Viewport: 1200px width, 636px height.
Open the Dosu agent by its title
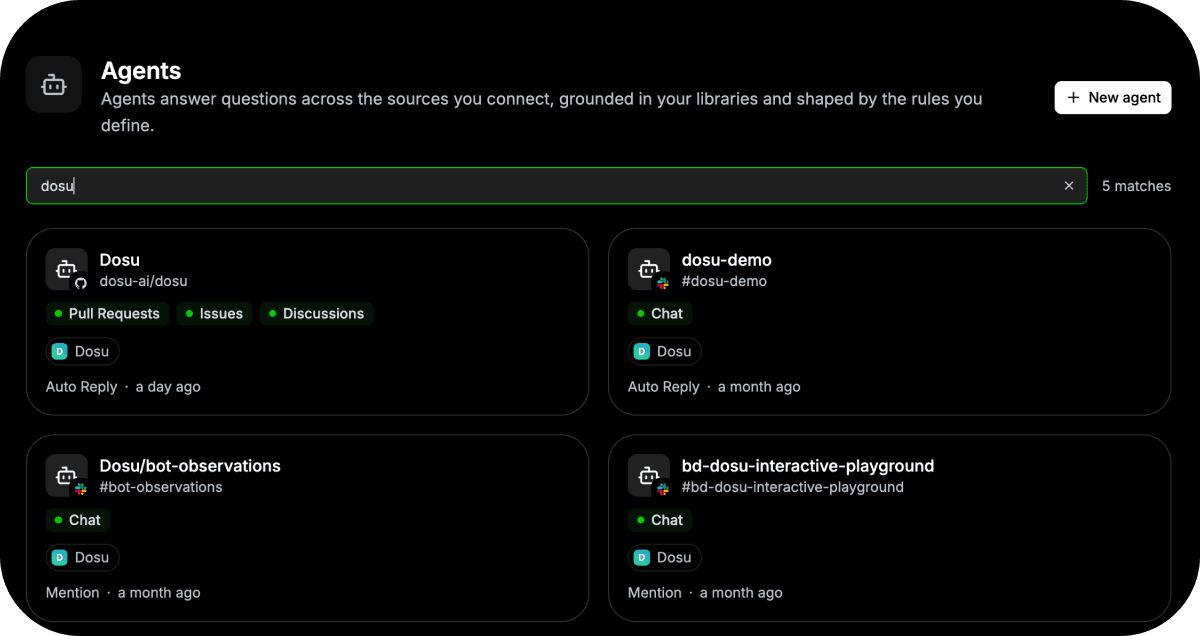[x=120, y=260]
